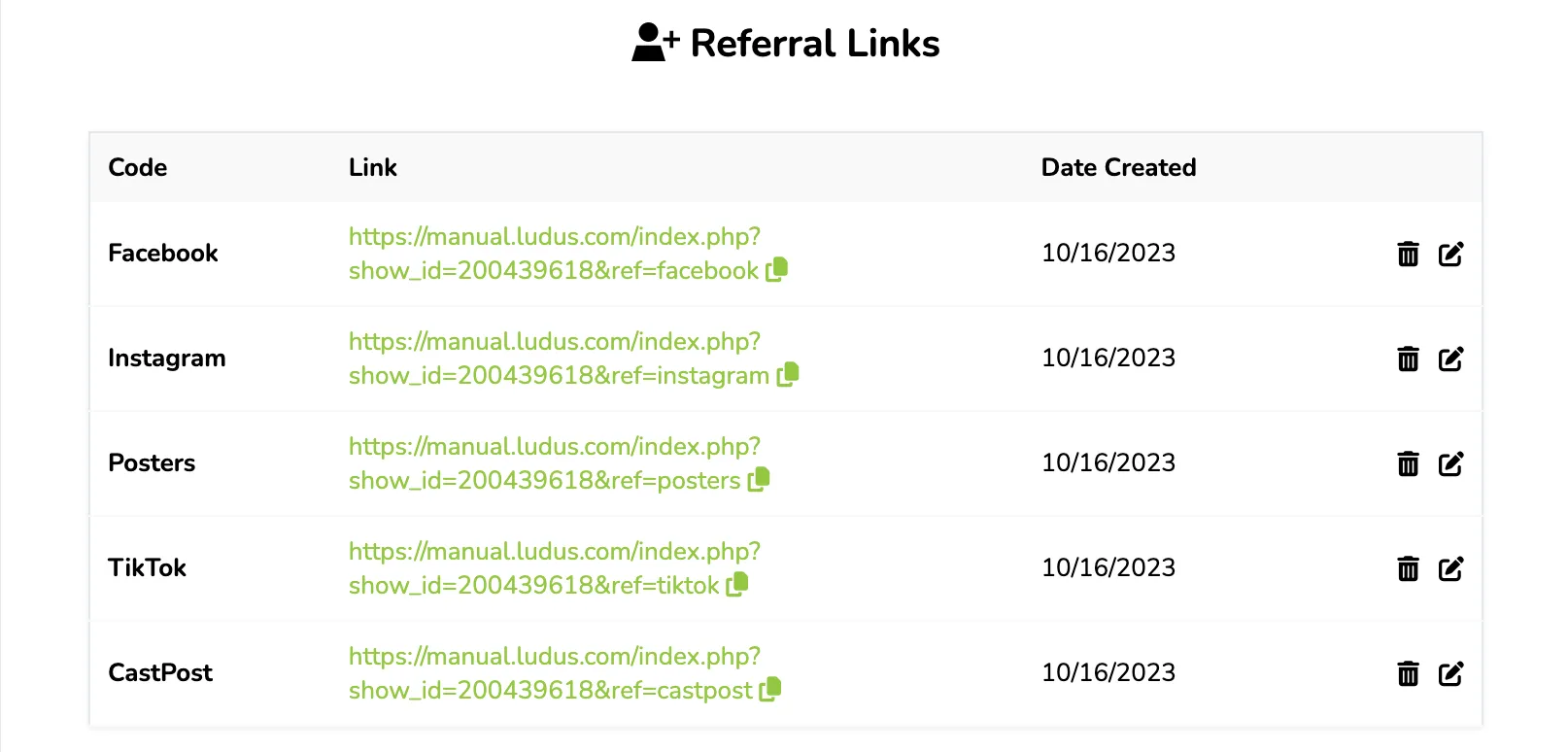
Task: Open the ref=facebook URL link
Action: (x=555, y=254)
